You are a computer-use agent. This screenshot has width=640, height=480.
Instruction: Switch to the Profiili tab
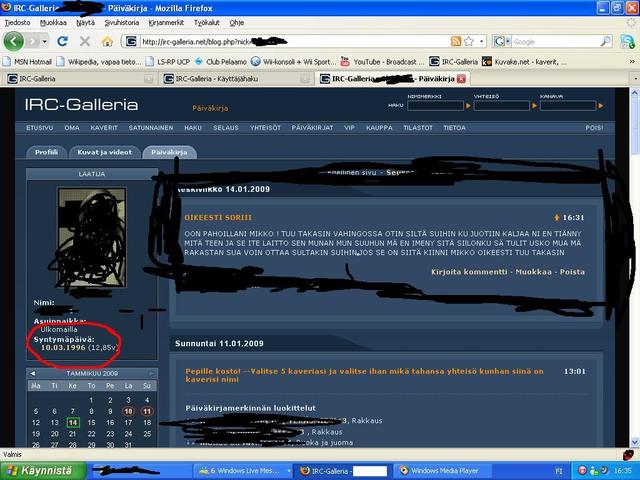46,152
